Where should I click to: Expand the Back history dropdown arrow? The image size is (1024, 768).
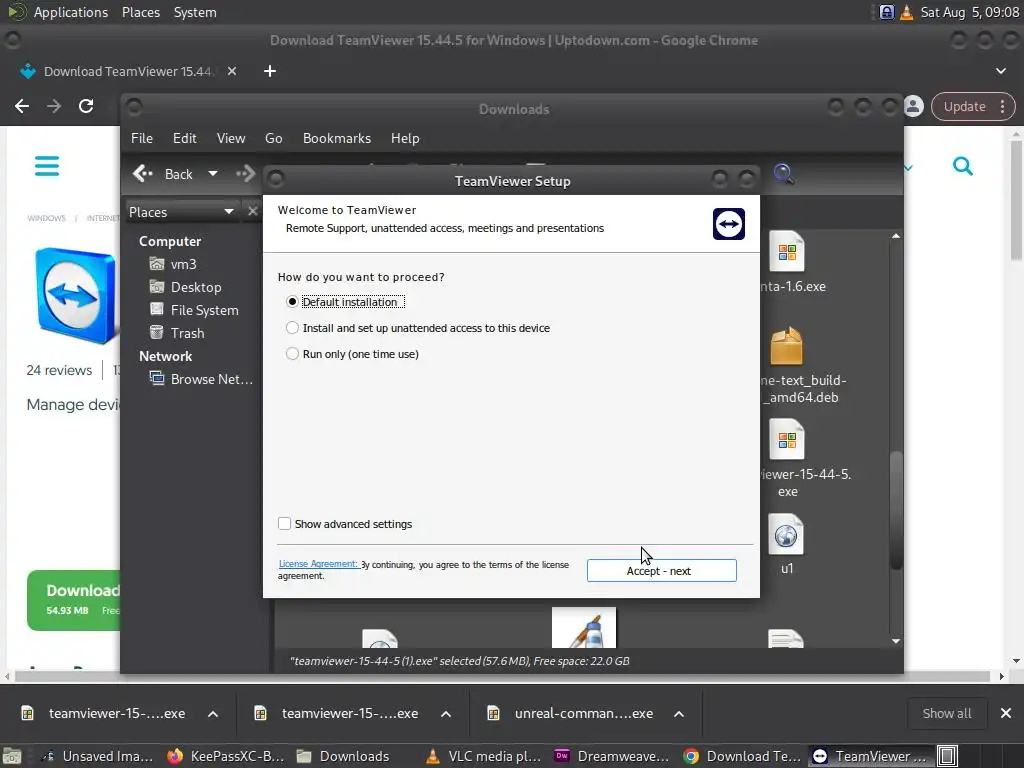[x=213, y=174]
